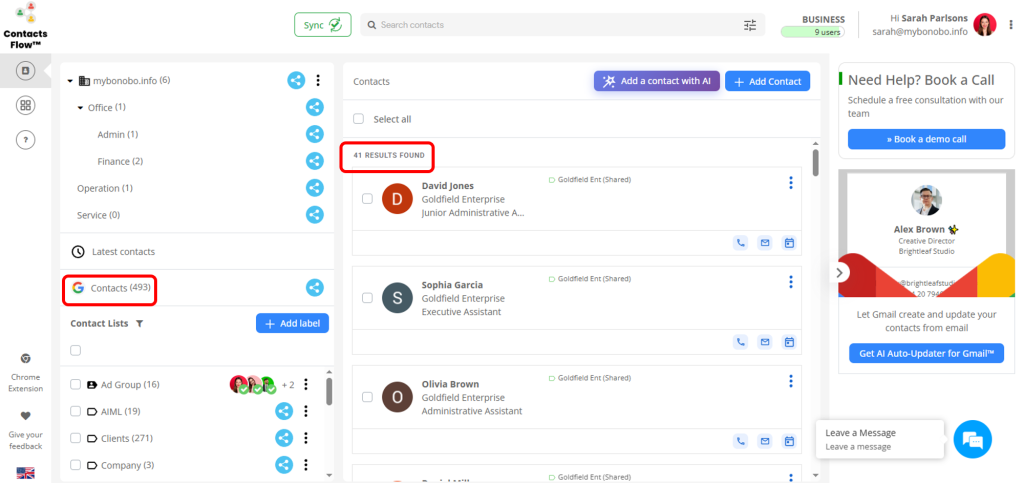Enable the Clients label checkbox
Screen dimensions: 1024x483
tap(75, 438)
